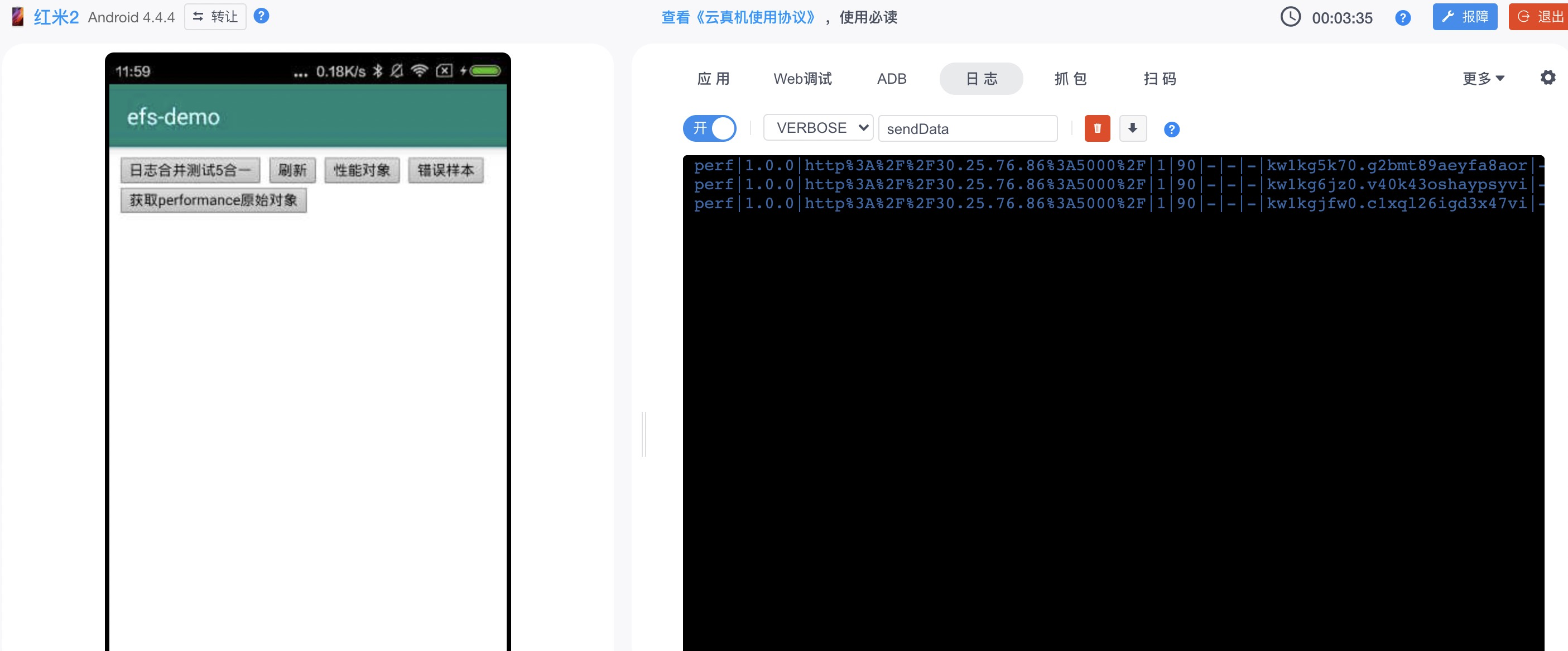Image resolution: width=1568 pixels, height=651 pixels.
Task: Open the ADB tab
Action: (x=892, y=79)
